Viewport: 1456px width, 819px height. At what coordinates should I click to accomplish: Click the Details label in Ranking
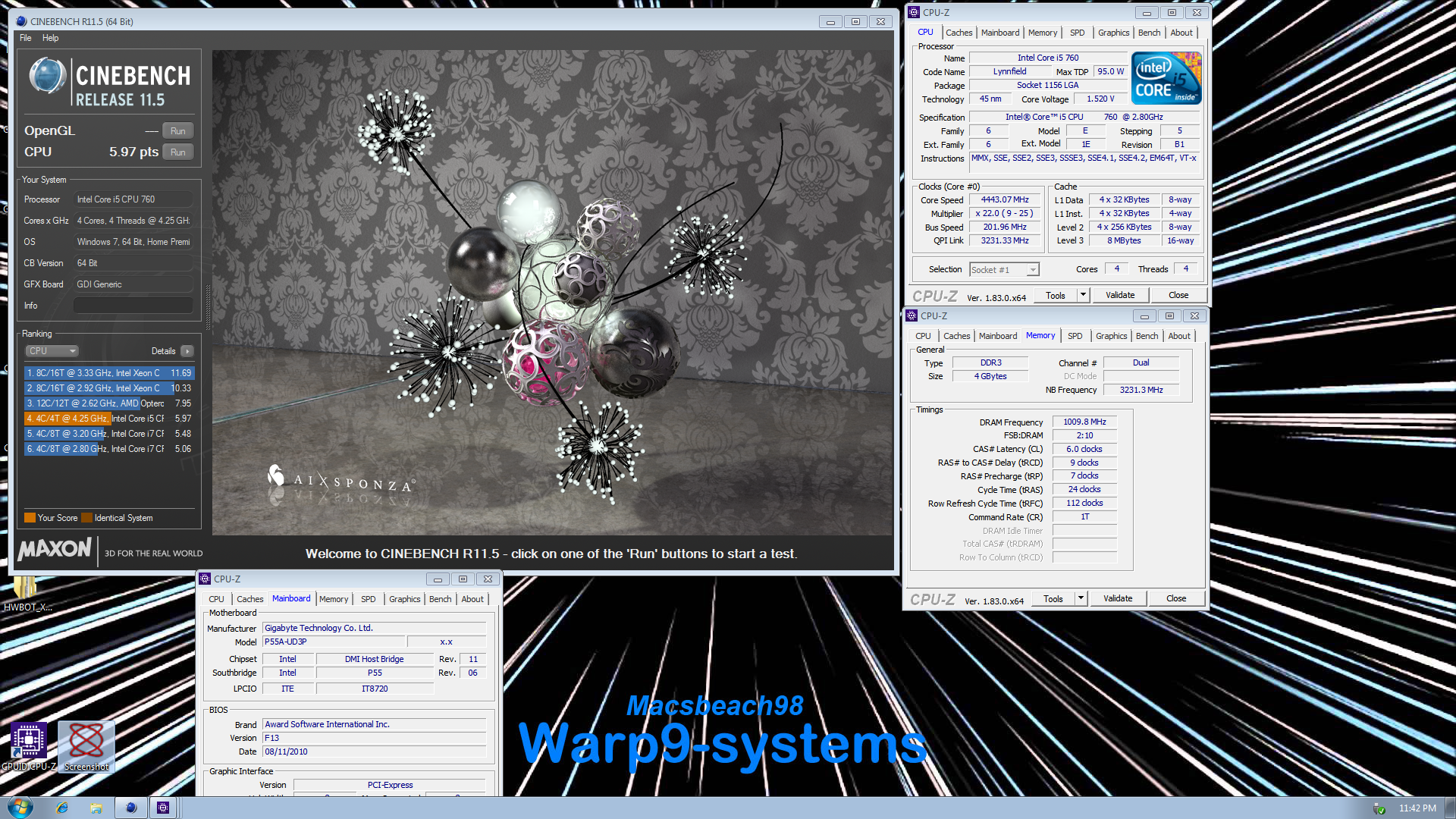coord(163,351)
